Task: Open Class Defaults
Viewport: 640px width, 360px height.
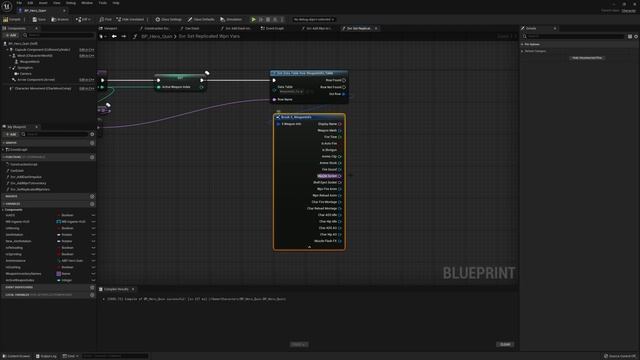Action: point(201,19)
